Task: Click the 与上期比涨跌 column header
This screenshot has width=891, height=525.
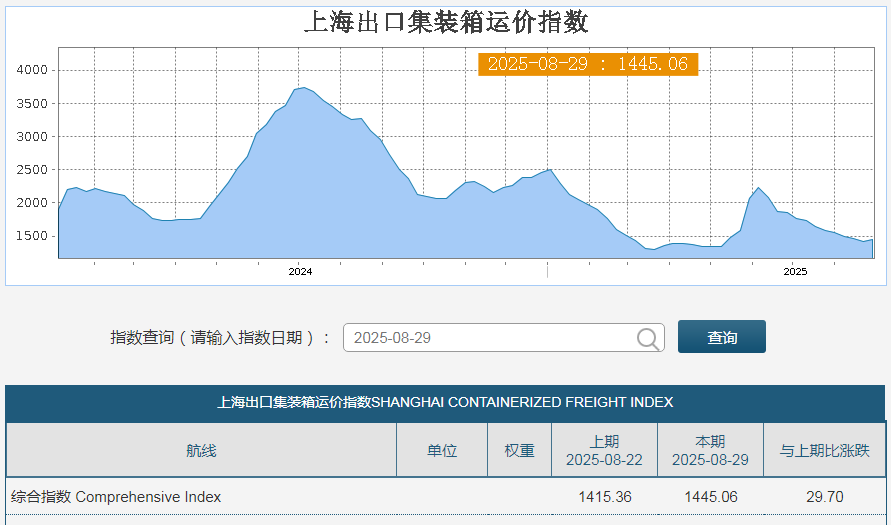Action: (x=825, y=451)
